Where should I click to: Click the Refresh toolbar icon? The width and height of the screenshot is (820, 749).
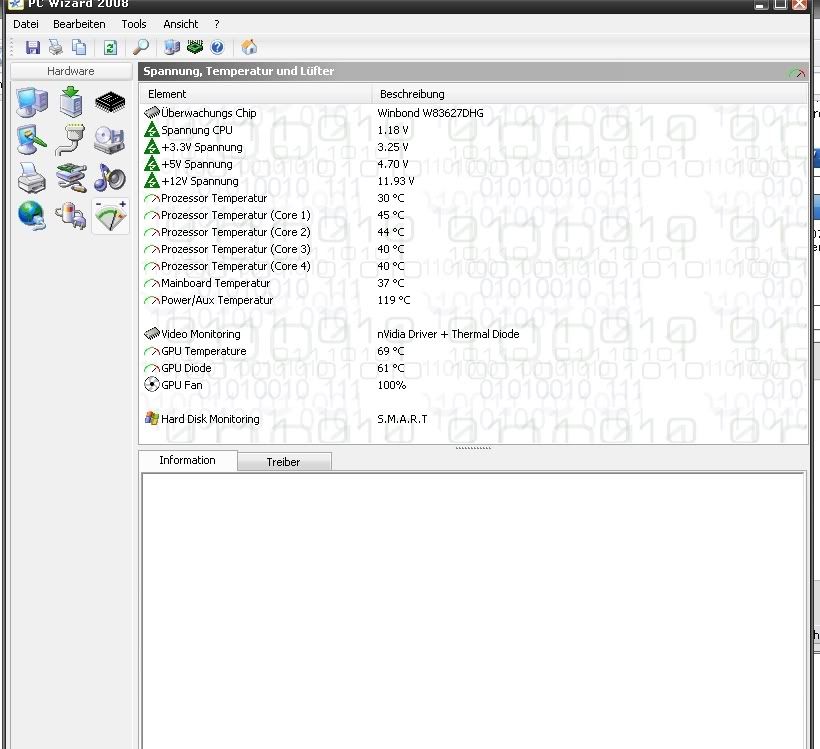pyautogui.click(x=110, y=48)
